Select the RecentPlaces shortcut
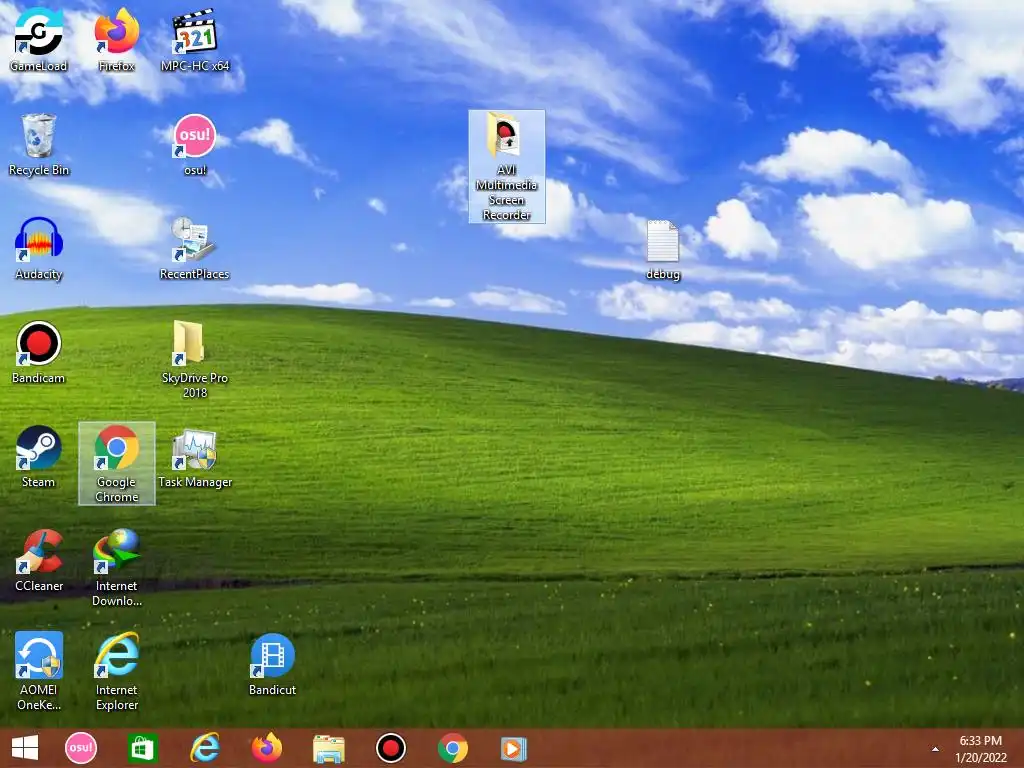The height and width of the screenshot is (768, 1024). [195, 248]
